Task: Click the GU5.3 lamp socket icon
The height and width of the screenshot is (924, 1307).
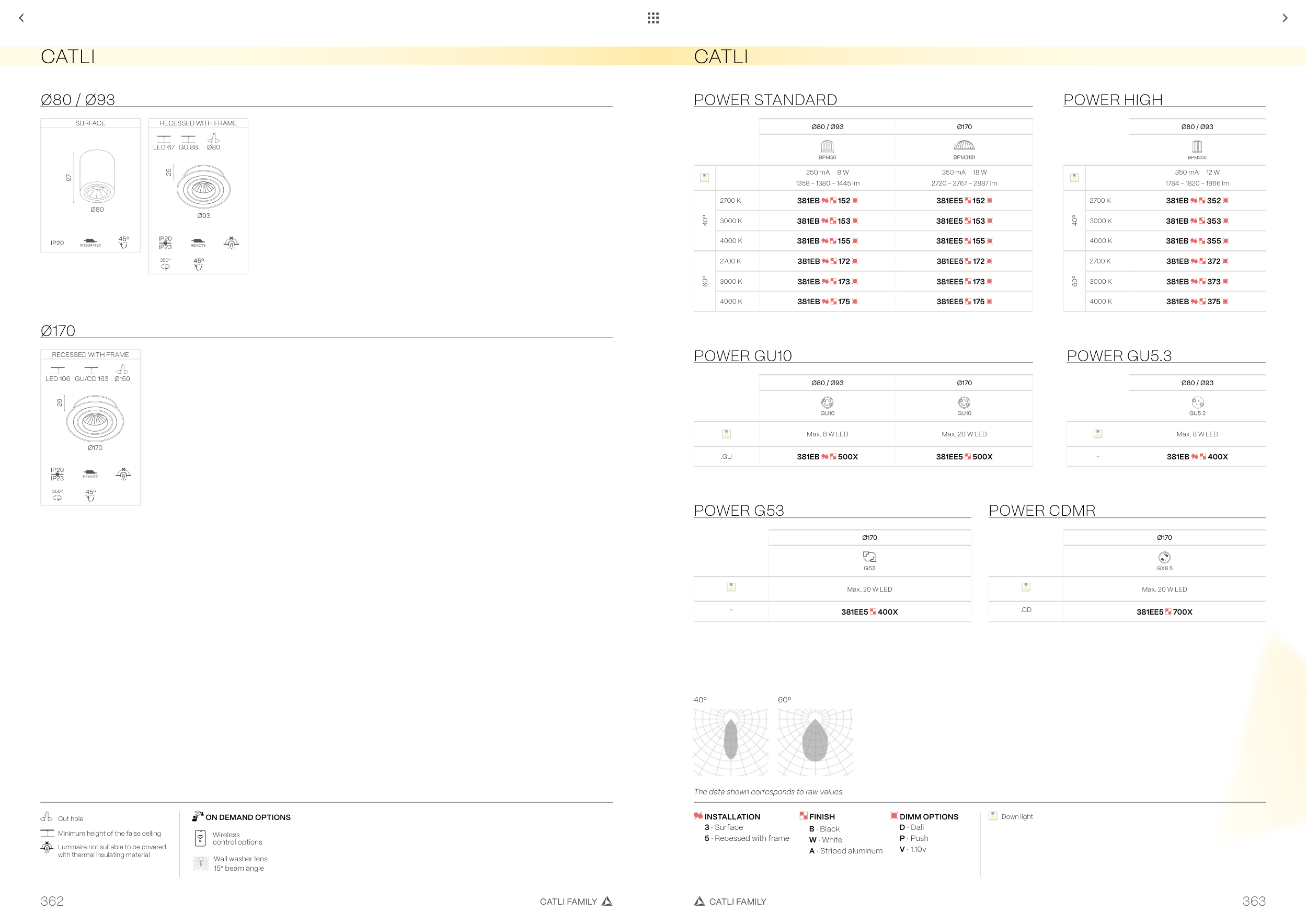Action: point(1197,402)
